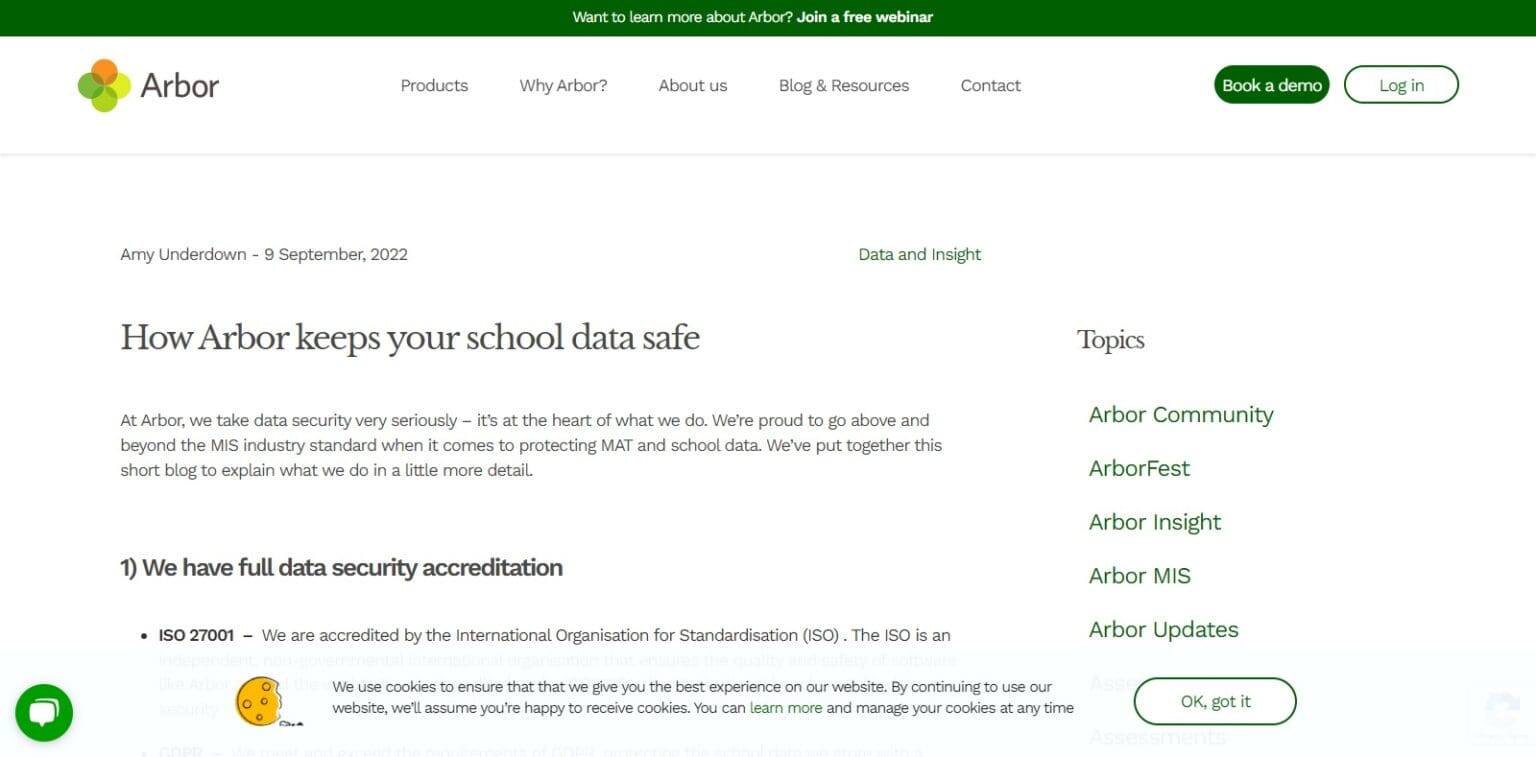Screen dimensions: 1536x757
Task: Click the Log in button
Action: click(1400, 85)
